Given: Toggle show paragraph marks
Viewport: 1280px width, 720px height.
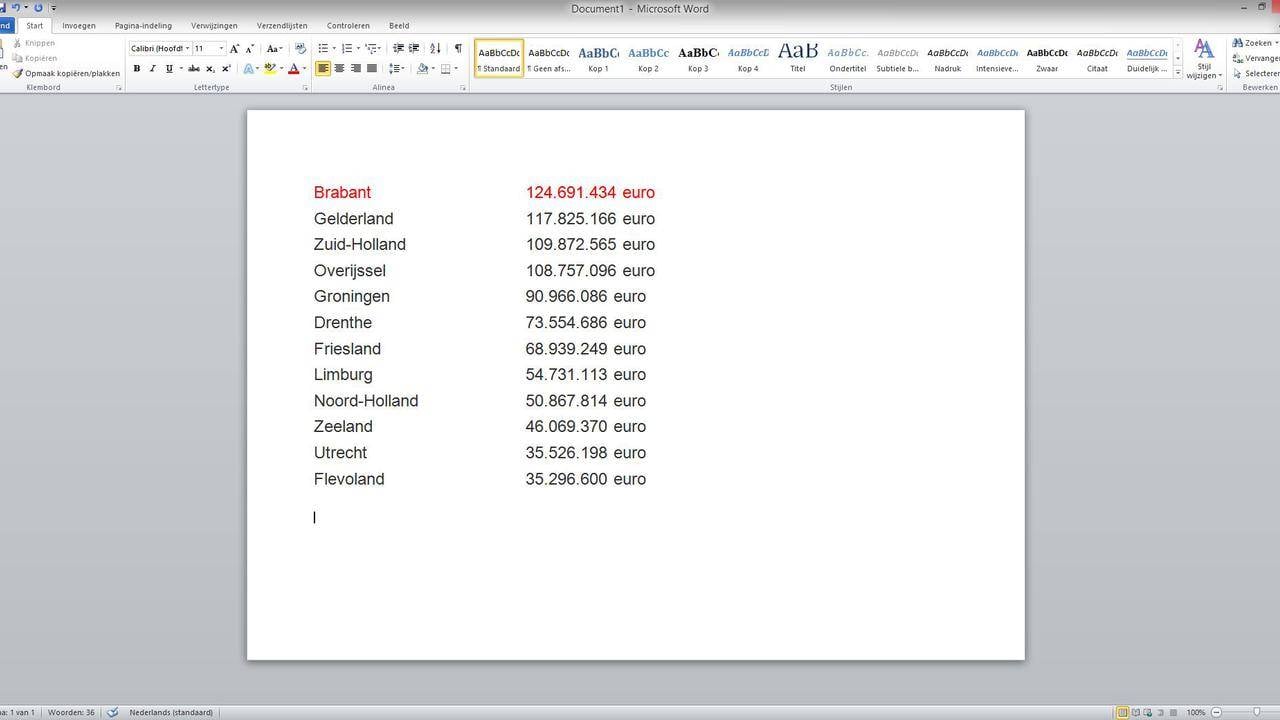Looking at the screenshot, I should (458, 48).
